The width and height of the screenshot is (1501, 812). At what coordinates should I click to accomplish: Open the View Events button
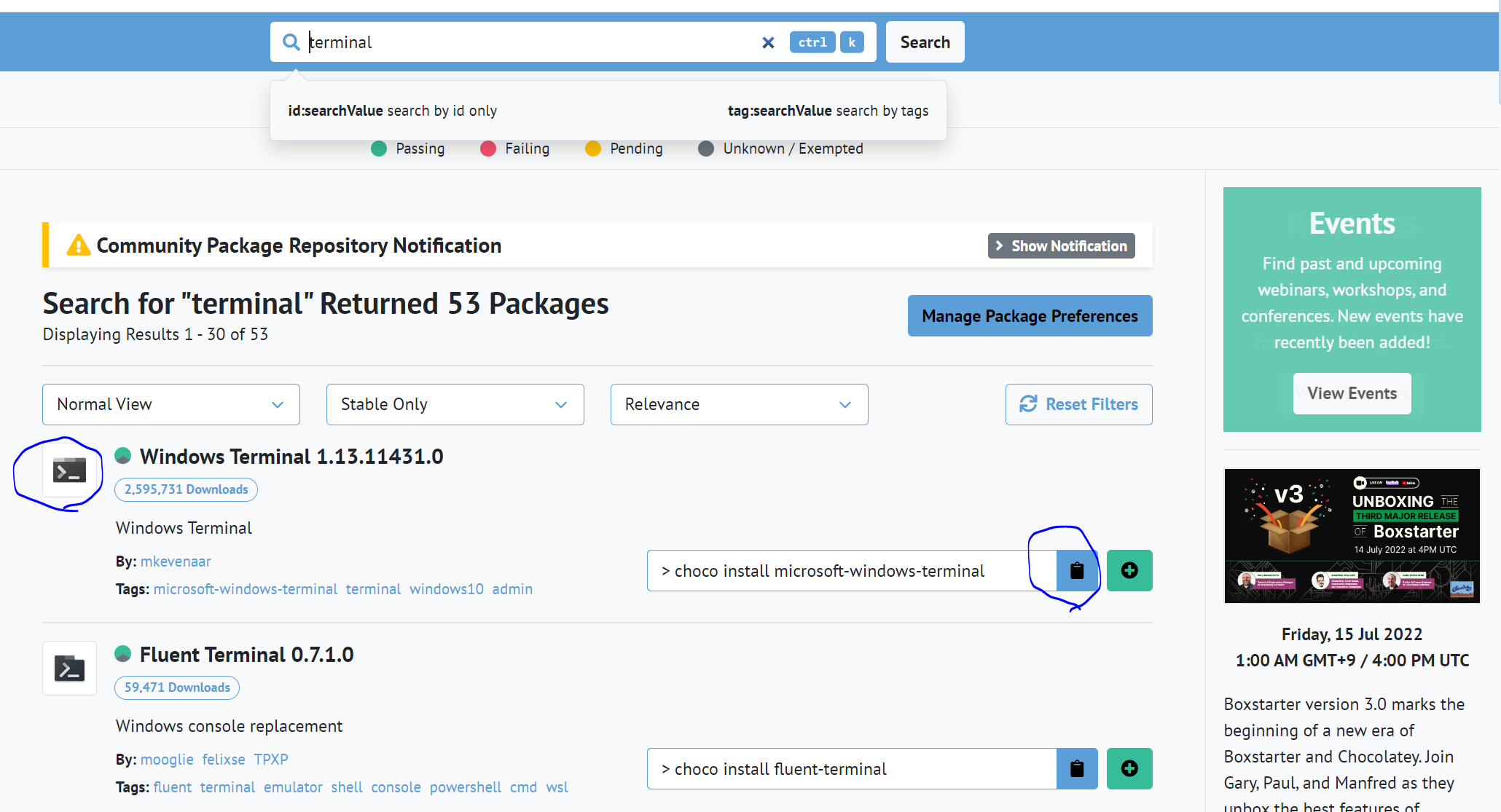point(1352,393)
